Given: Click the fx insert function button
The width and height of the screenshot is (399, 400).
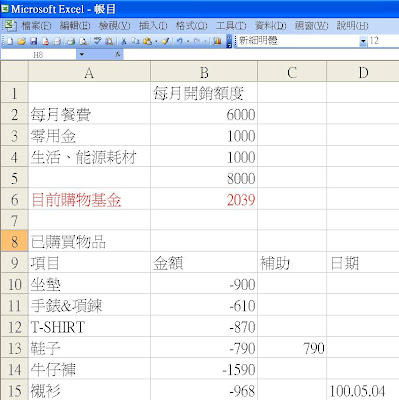Looking at the screenshot, I should [118, 54].
